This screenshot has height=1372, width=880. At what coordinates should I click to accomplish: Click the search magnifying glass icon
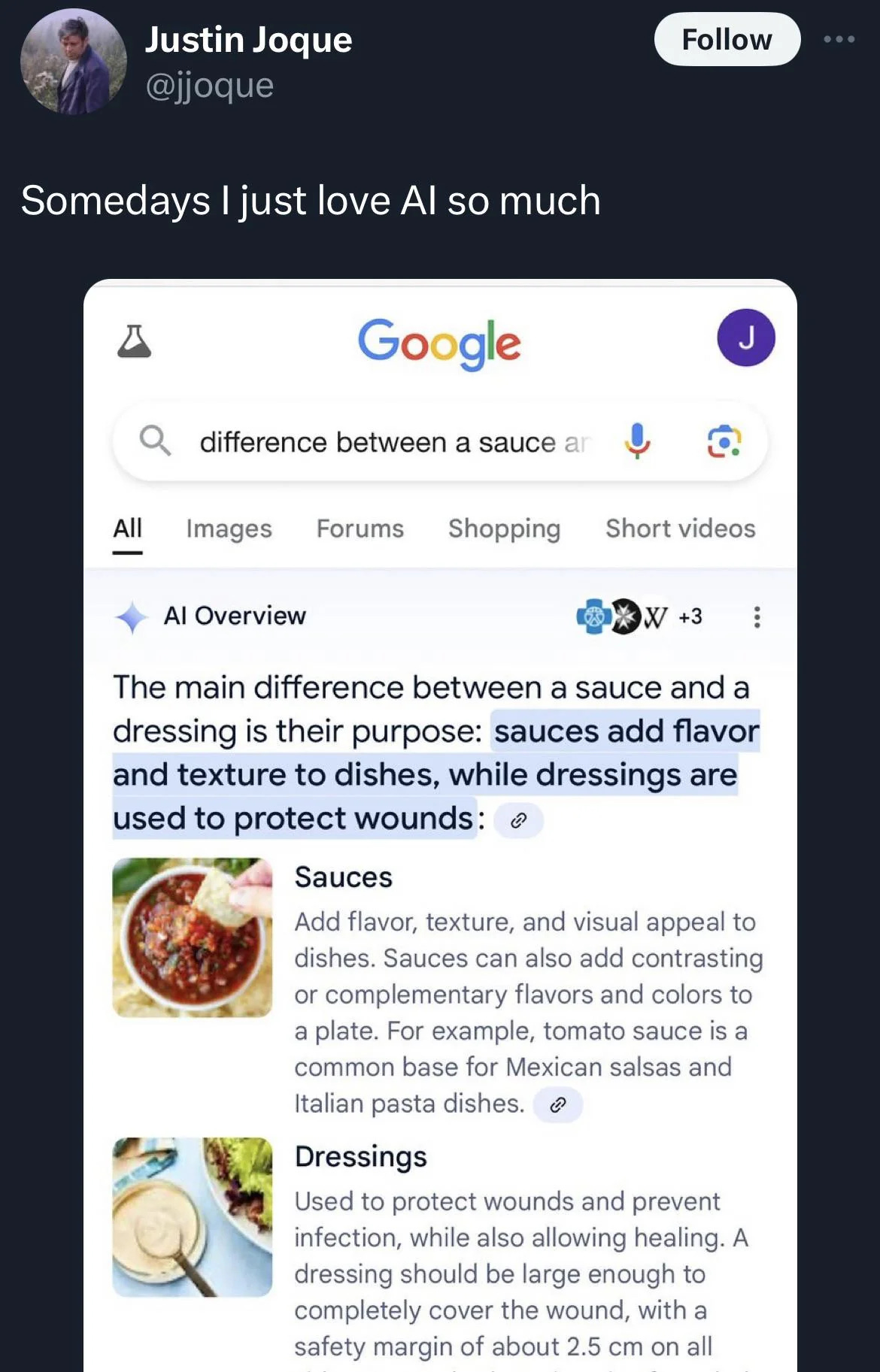[155, 440]
